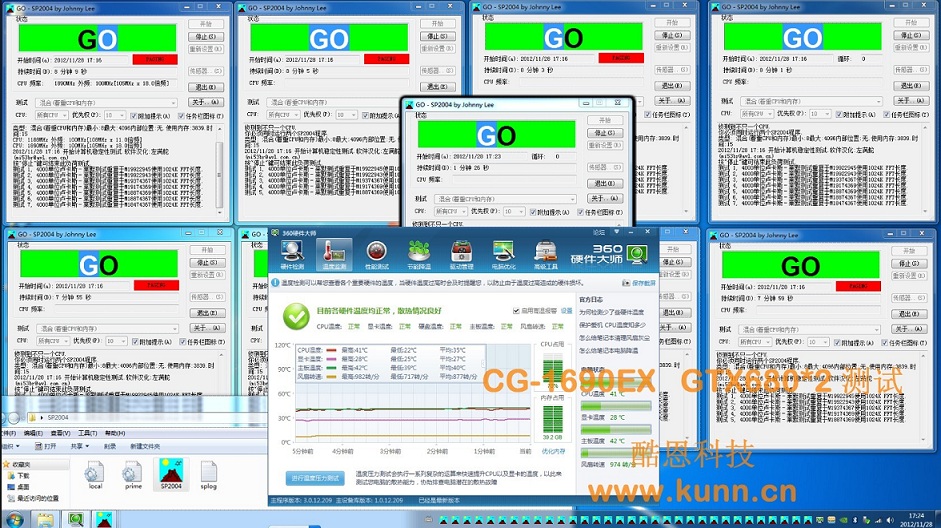The height and width of the screenshot is (528, 941).
Task: Open the 设置 link beside 启用高温报警
Action: pyautogui.click(x=567, y=311)
